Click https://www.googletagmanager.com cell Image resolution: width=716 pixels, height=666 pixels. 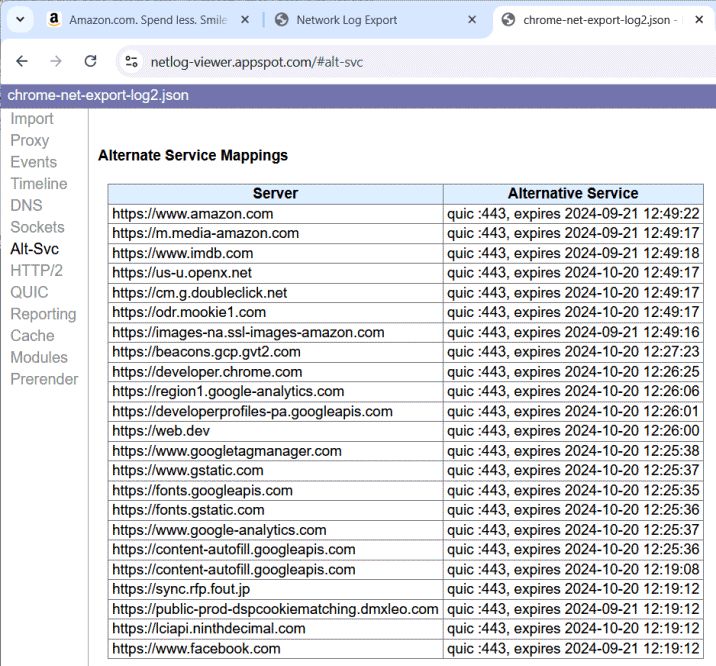[x=275, y=451]
